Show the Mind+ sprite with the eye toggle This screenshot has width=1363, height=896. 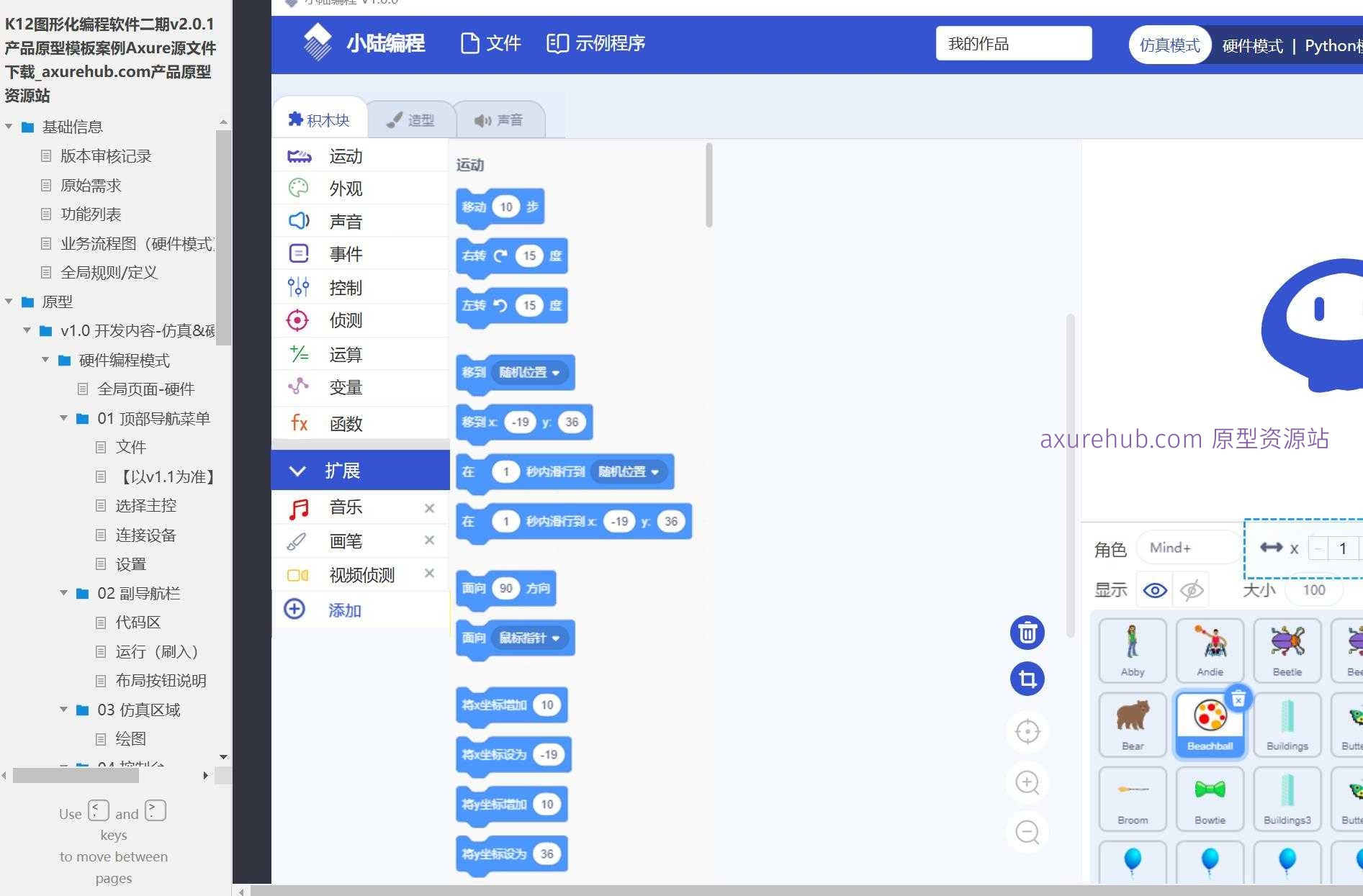(1154, 589)
